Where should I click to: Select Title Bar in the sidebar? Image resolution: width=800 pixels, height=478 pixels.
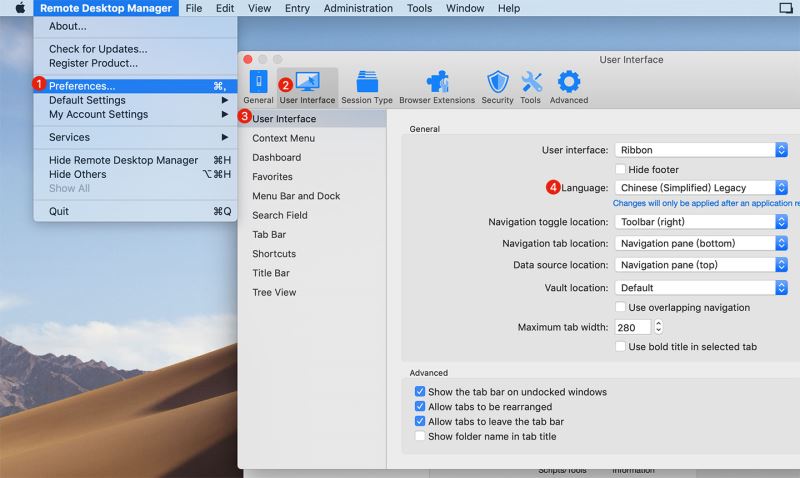(x=312, y=273)
